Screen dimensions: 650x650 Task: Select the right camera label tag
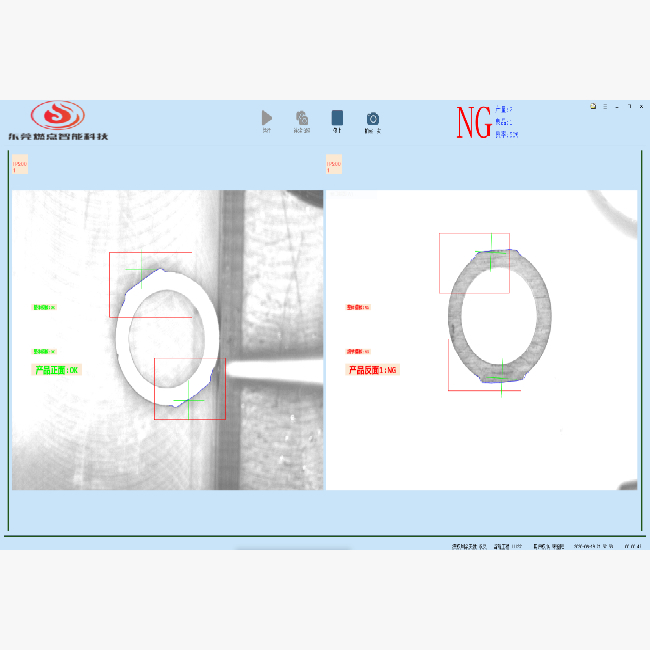[334, 164]
